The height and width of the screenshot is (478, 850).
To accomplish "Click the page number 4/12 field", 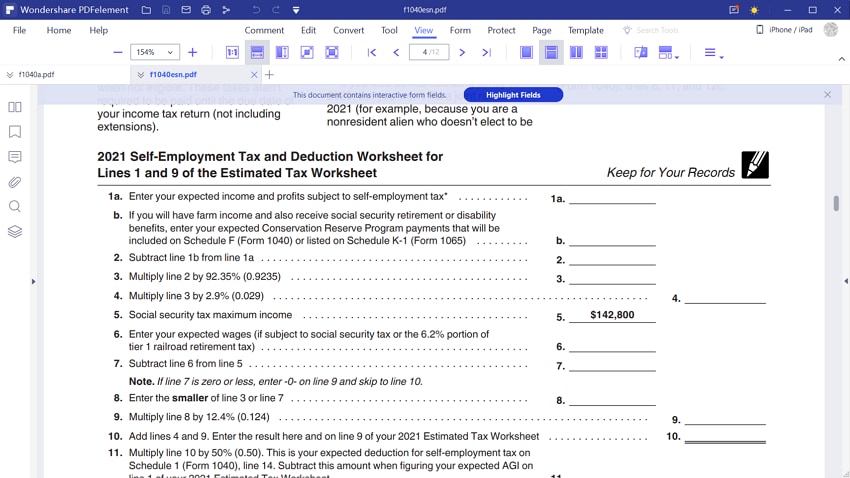I will [429, 53].
